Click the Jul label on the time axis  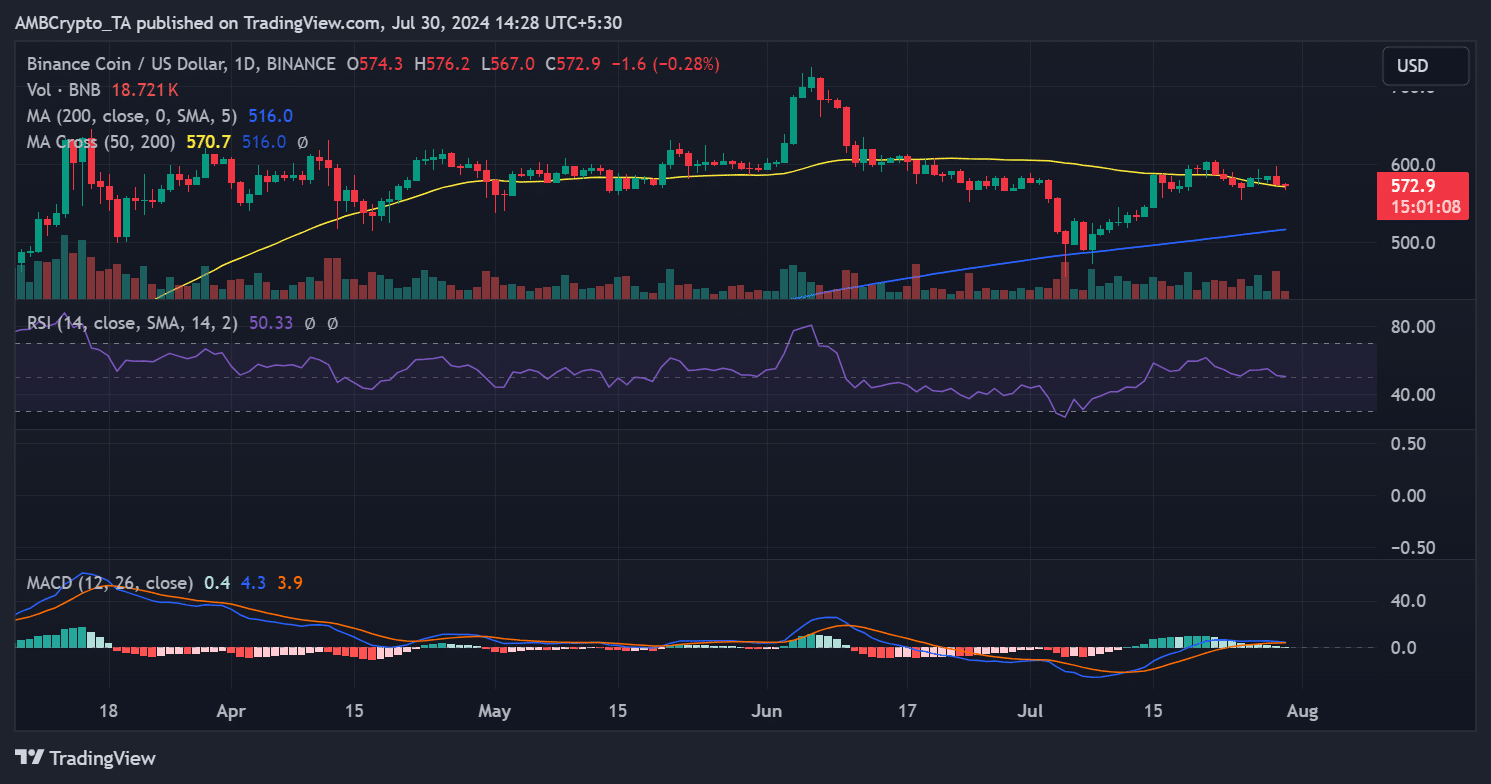(x=1031, y=711)
